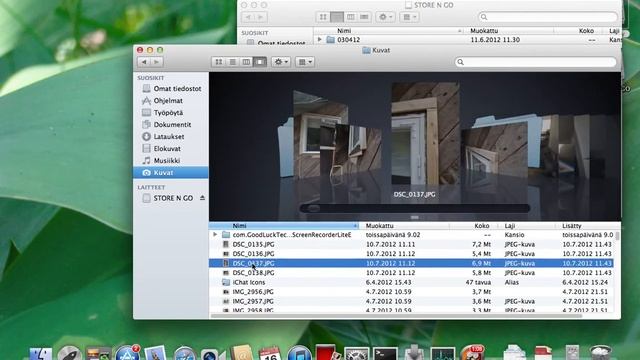
Task: Open arrange dropdown in STORE N GO window
Action: coord(409,17)
